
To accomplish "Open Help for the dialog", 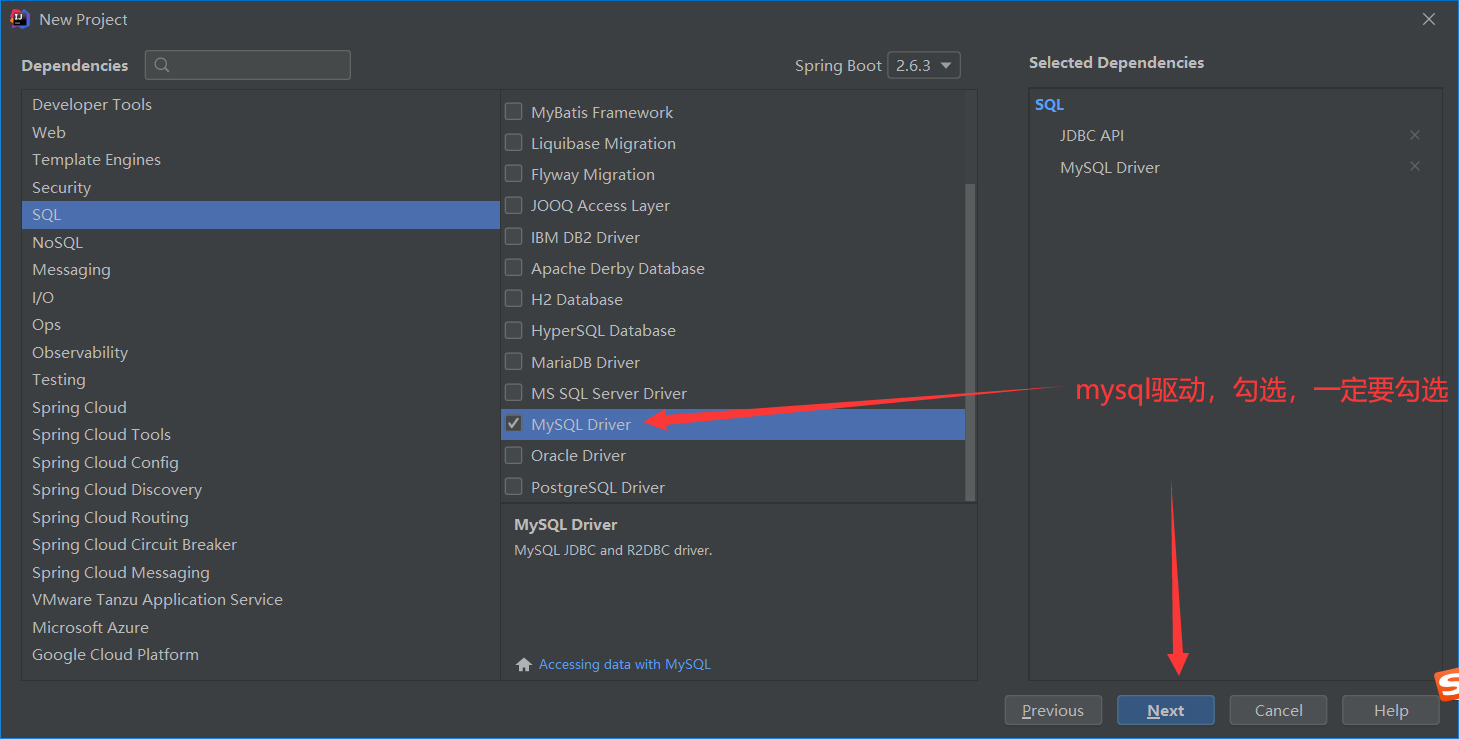I will 1391,710.
